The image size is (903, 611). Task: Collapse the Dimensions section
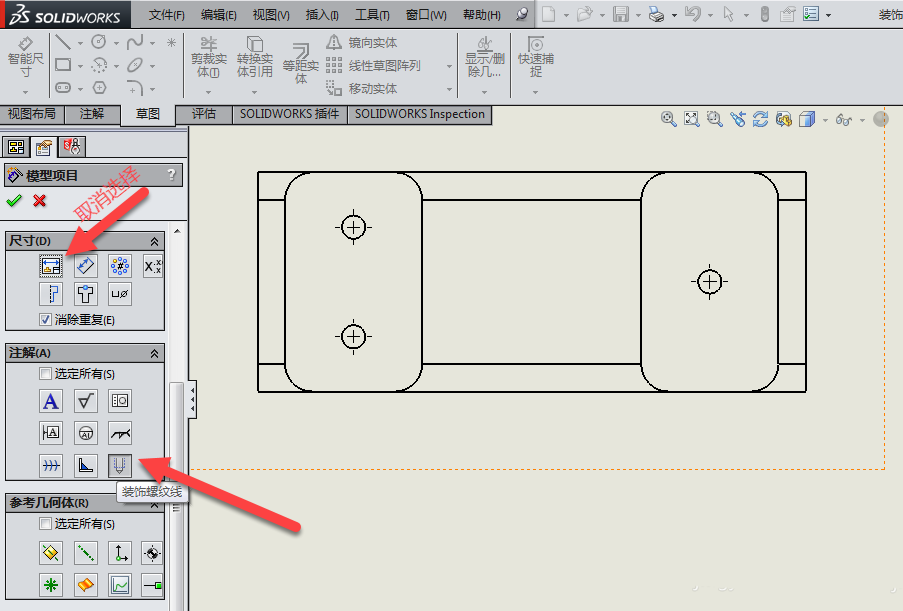pos(154,241)
